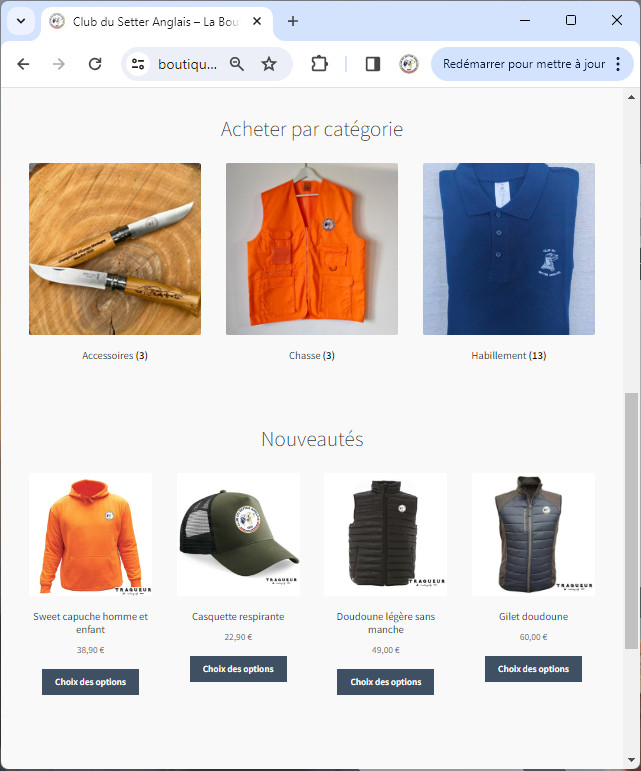
Task: Open Gilet doudoune product title link
Action: click(x=533, y=617)
